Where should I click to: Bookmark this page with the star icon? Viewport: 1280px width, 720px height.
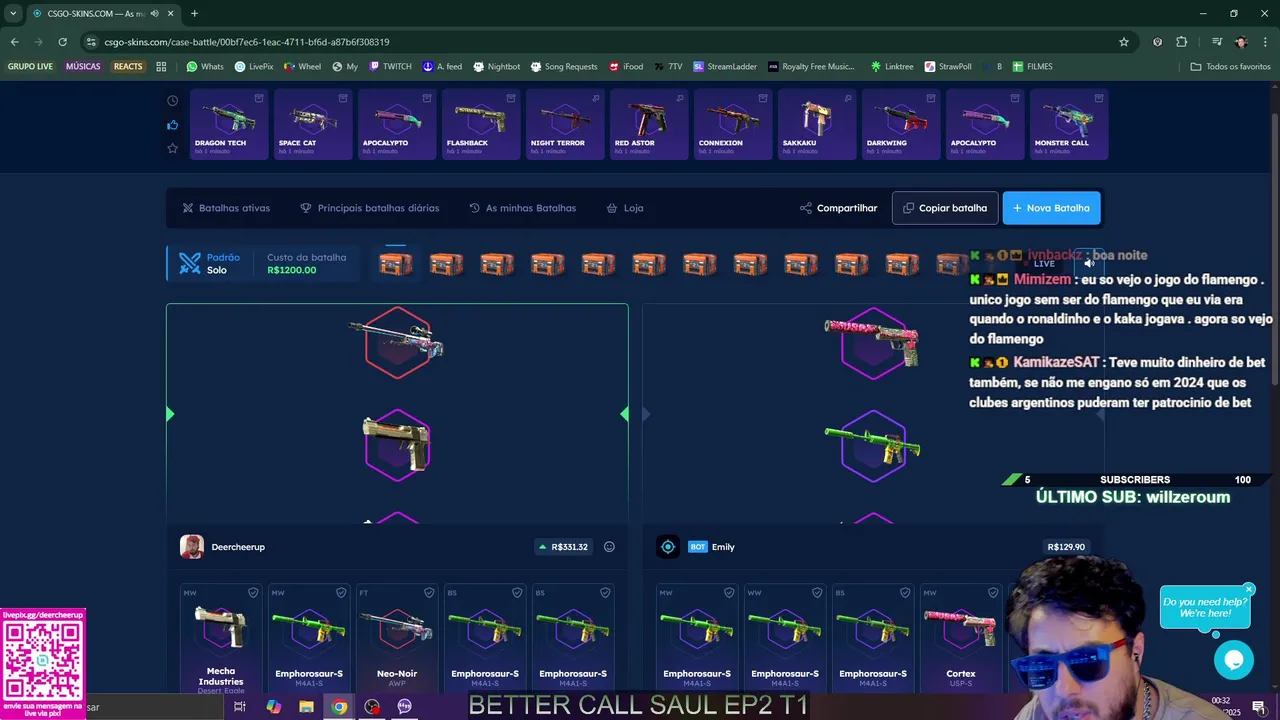point(1124,42)
